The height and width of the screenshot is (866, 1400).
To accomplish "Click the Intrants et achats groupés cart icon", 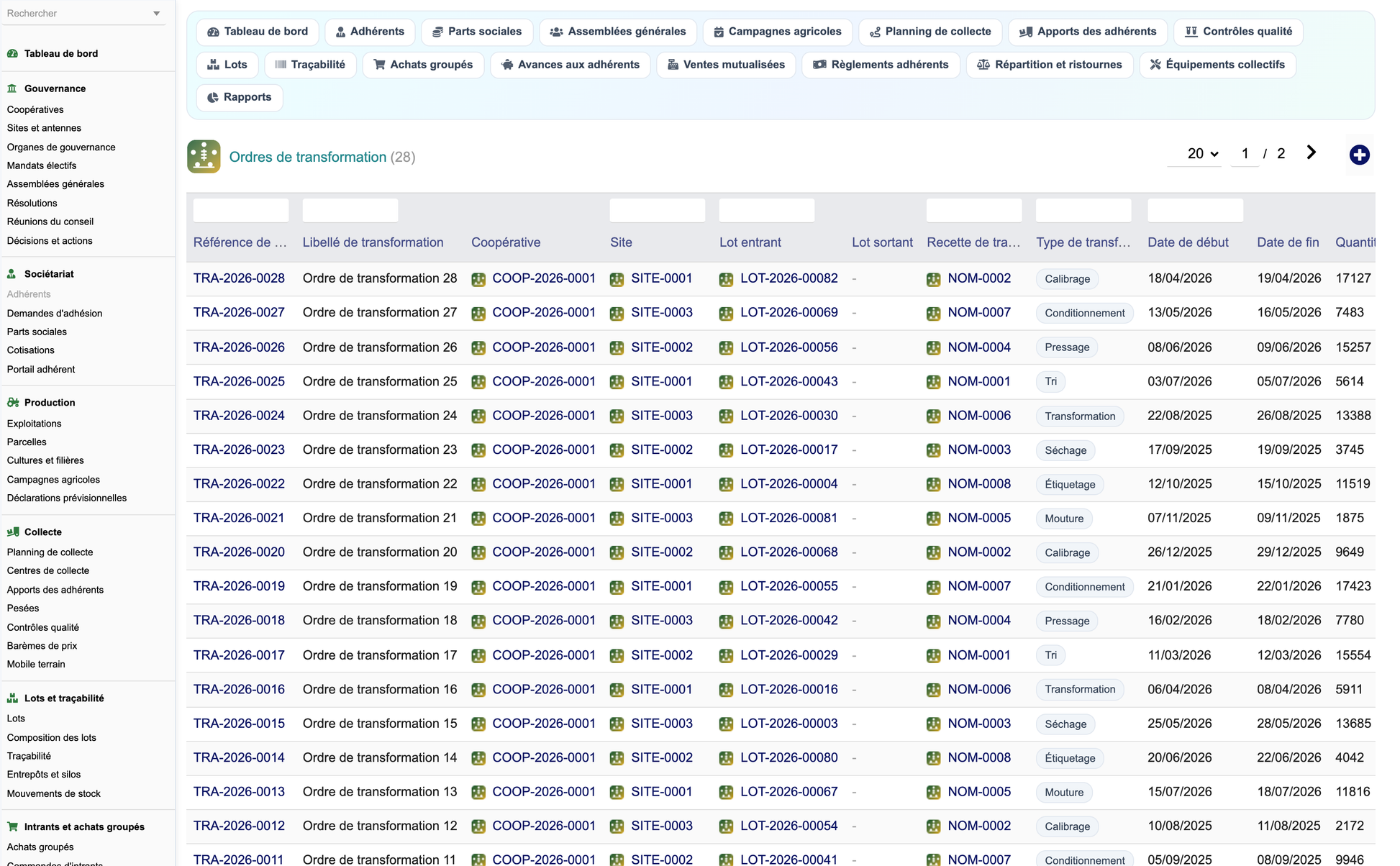I will click(12, 827).
